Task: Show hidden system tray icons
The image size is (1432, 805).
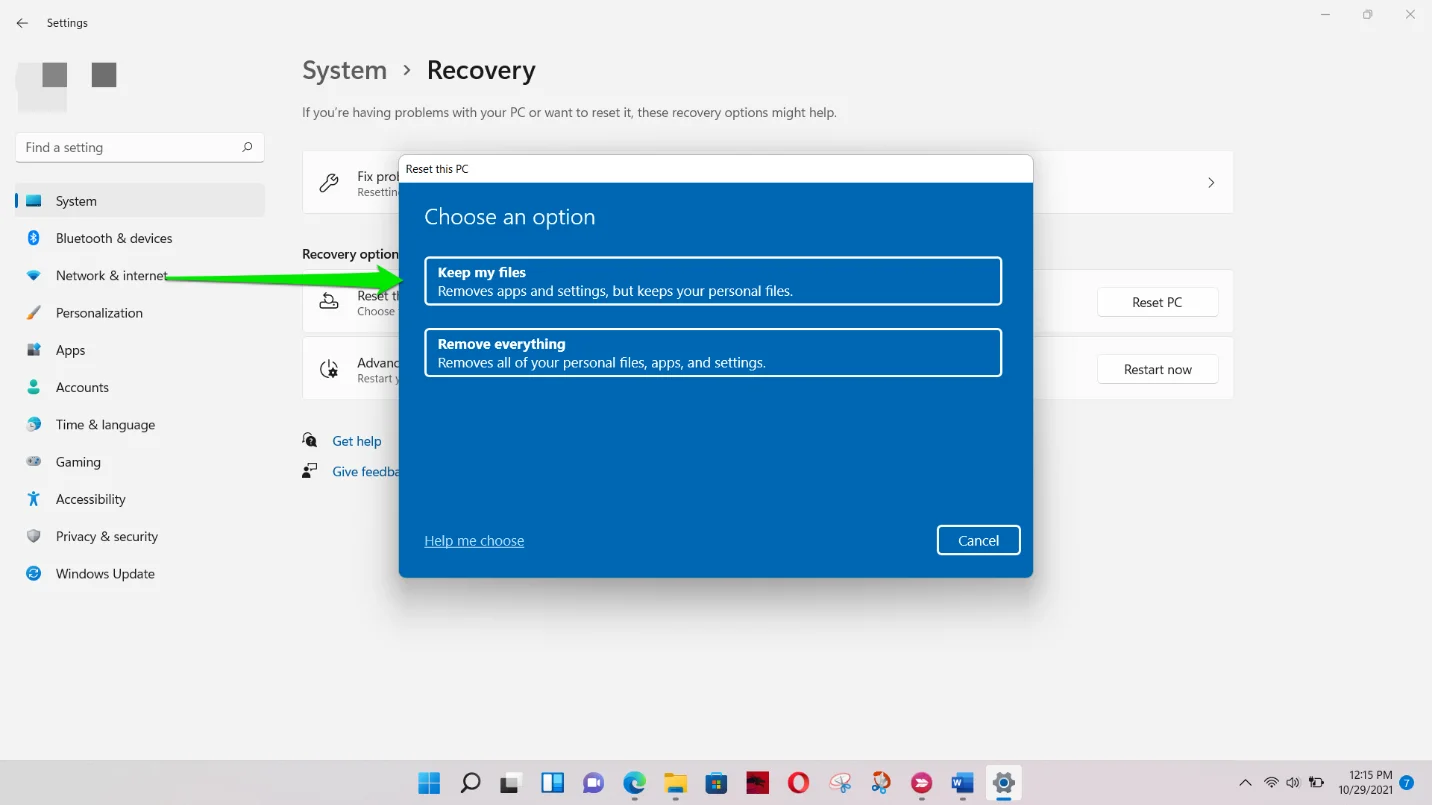Action: tap(1245, 782)
